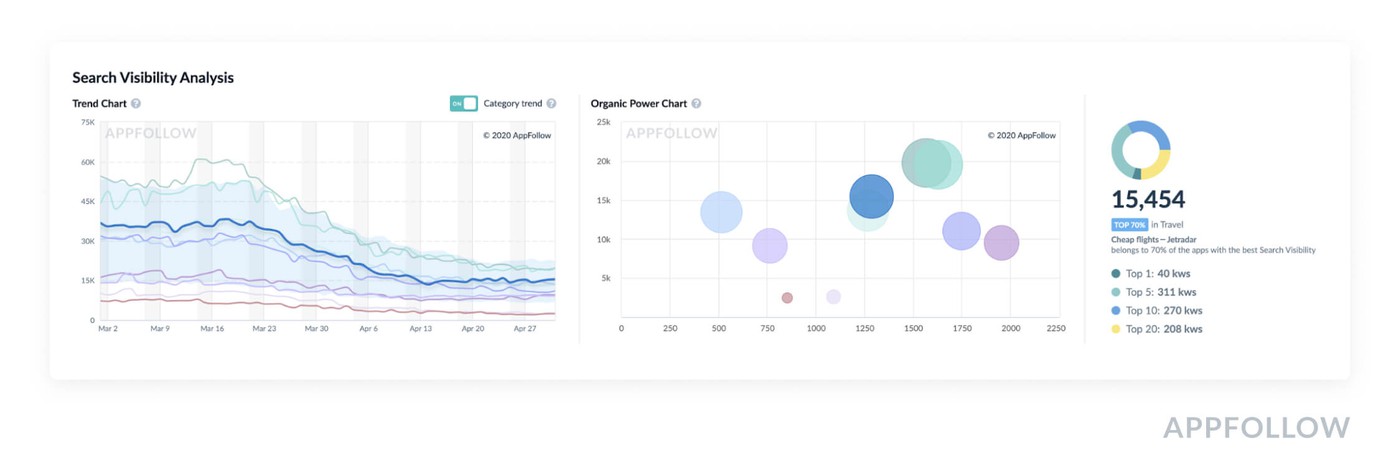Viewport: 1400px width, 463px height.
Task: Click the light blue bubble near 500
Action: [x=721, y=212]
